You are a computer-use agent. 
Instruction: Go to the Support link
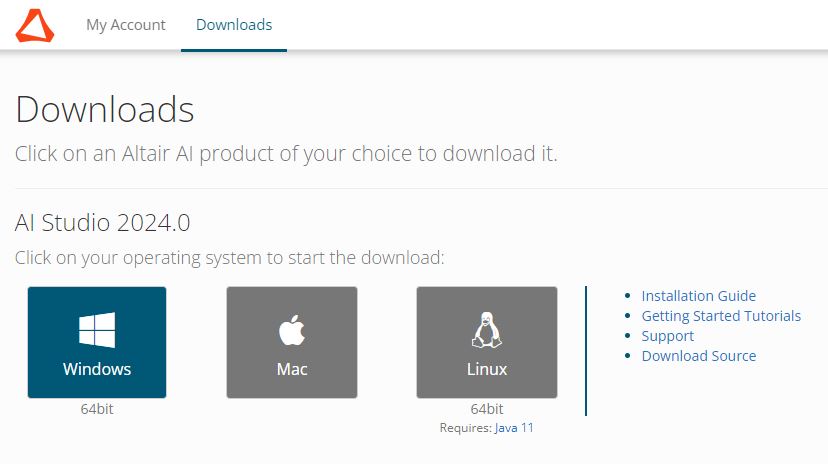tap(667, 336)
